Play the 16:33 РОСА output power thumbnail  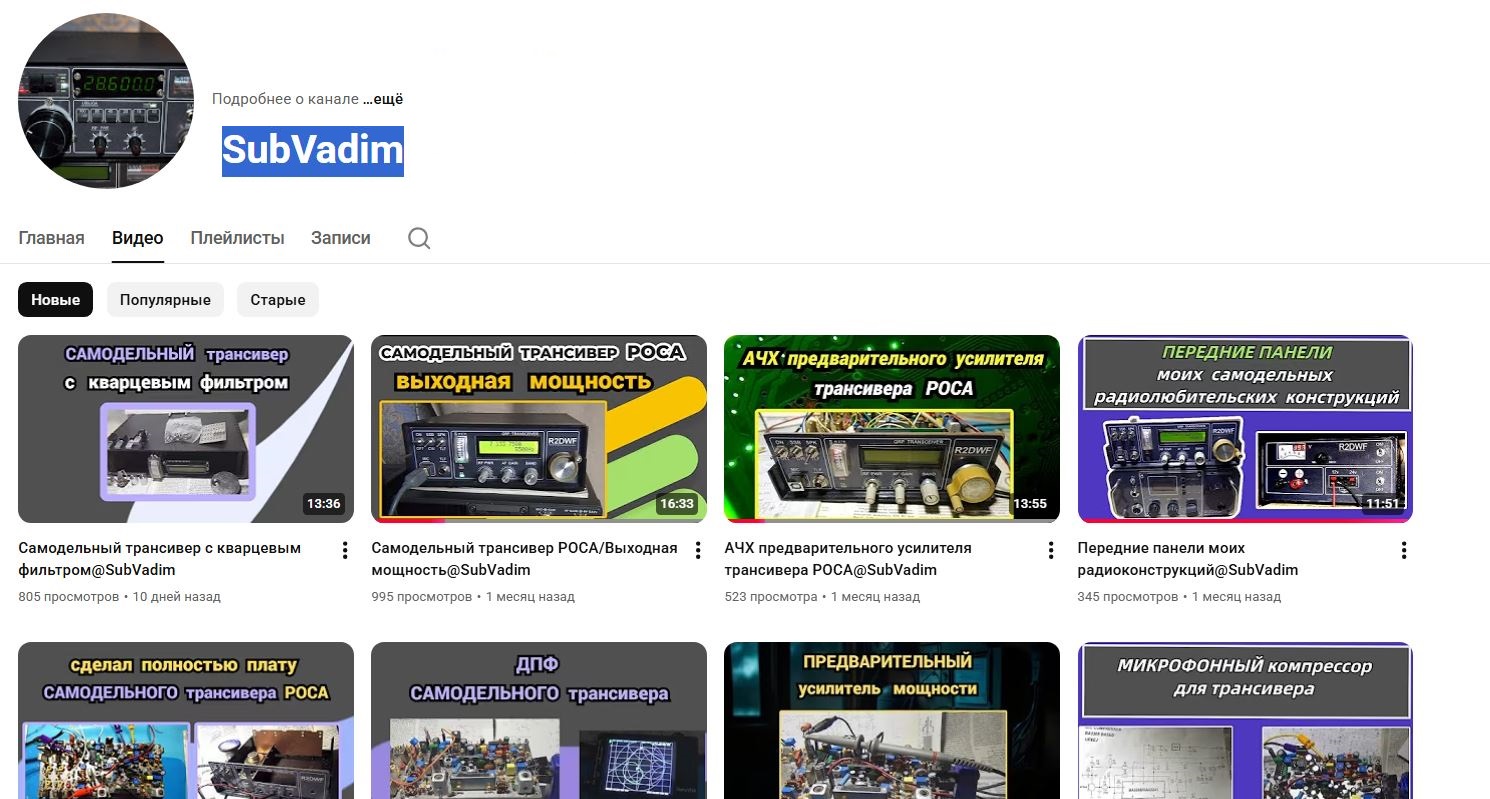point(538,428)
